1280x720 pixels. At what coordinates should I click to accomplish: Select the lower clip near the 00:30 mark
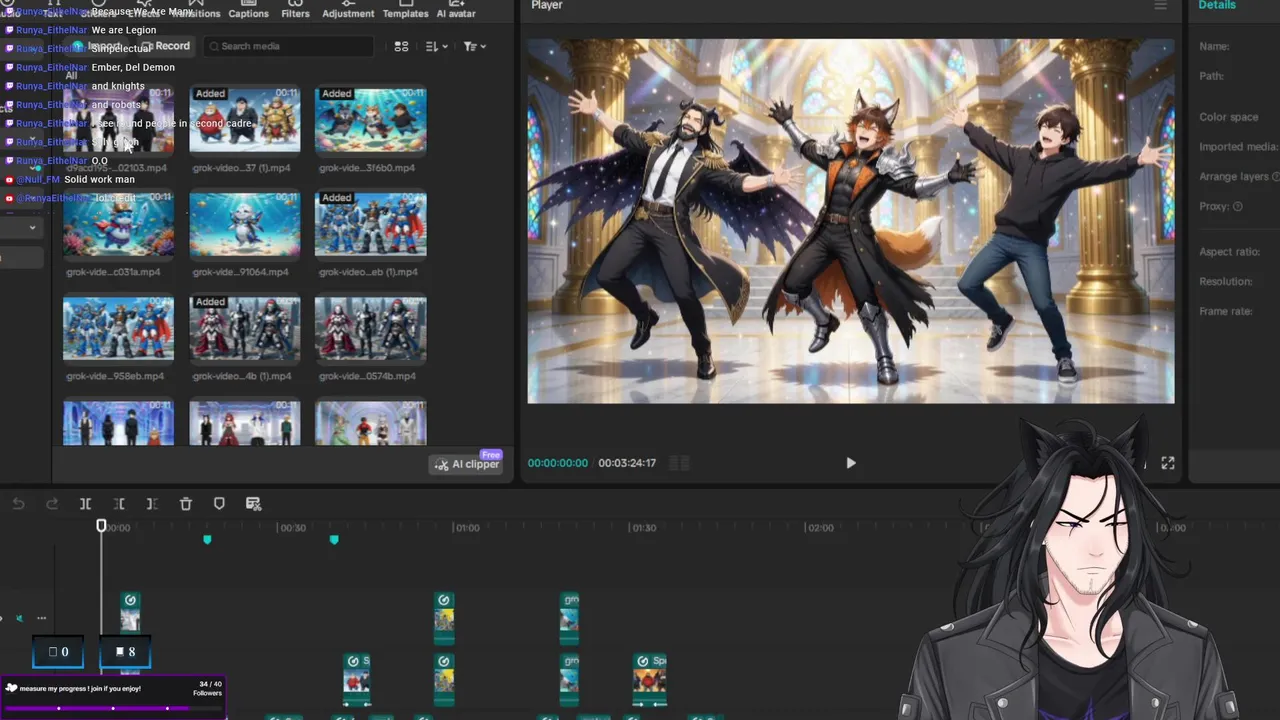tap(357, 680)
